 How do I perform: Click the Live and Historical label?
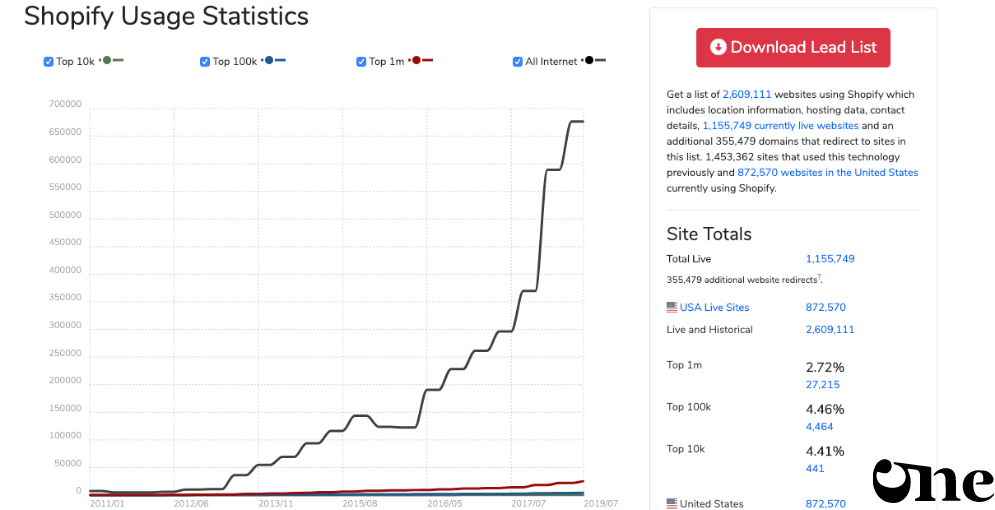tap(709, 330)
